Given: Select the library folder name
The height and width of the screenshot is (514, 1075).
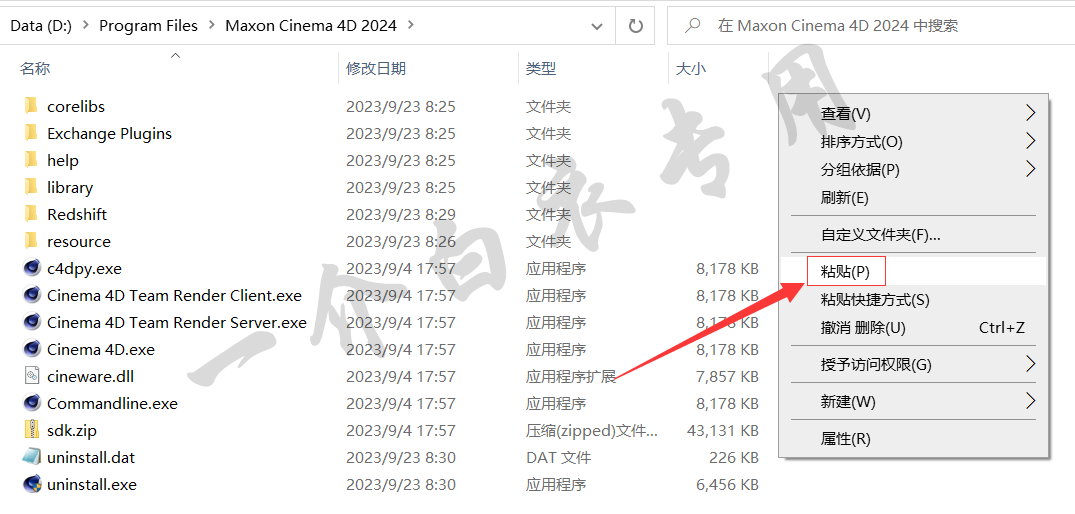Looking at the screenshot, I should coord(70,187).
